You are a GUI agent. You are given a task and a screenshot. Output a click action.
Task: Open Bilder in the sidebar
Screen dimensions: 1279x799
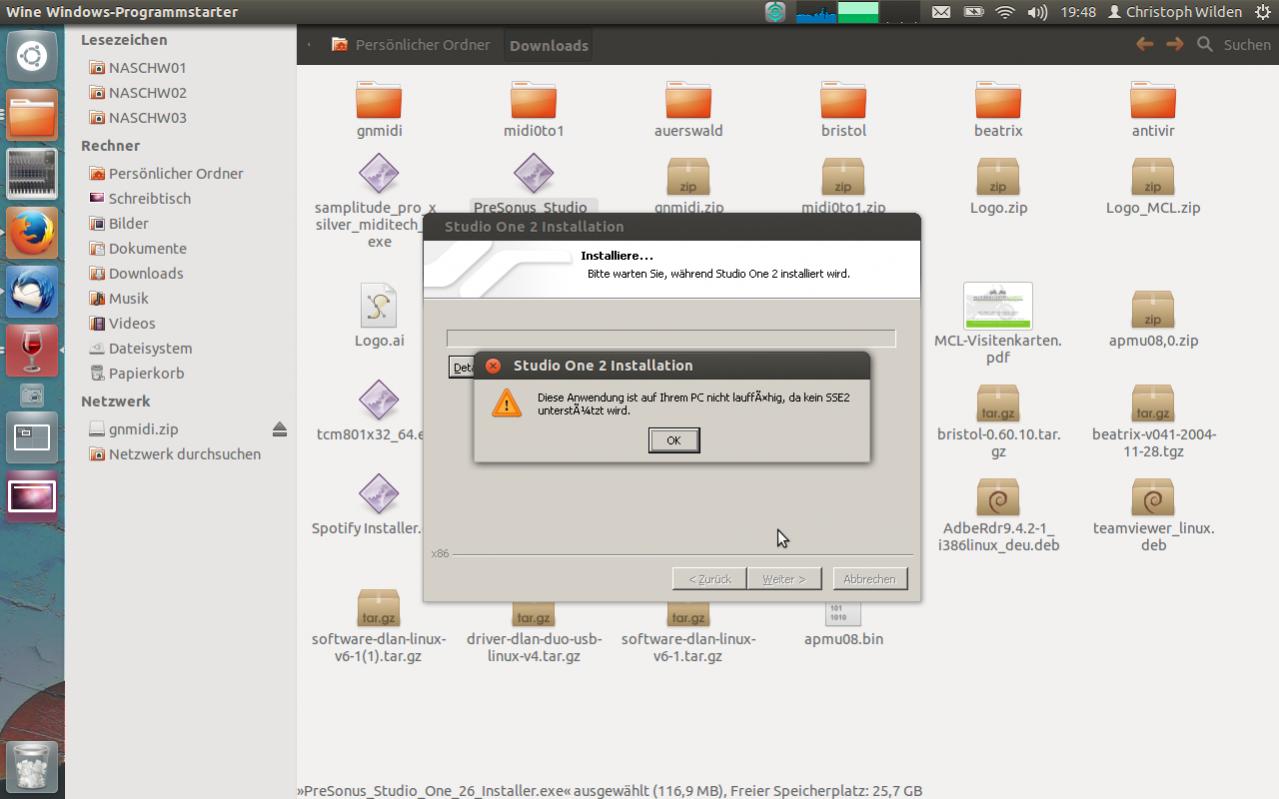(118, 224)
